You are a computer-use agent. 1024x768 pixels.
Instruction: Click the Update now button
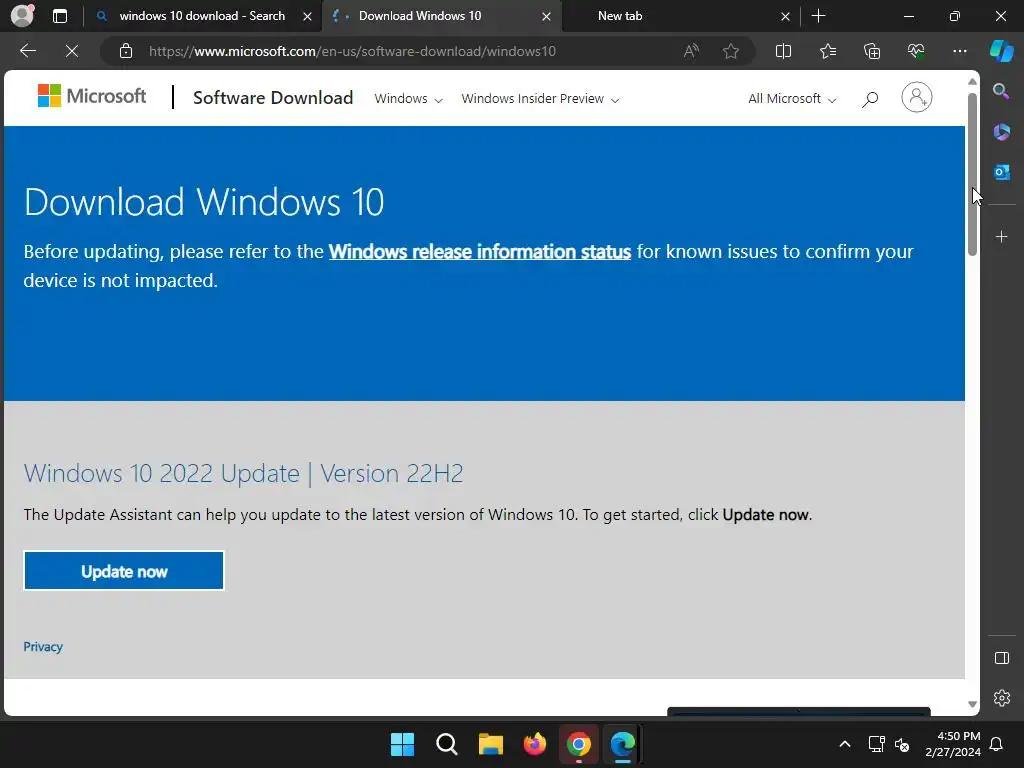click(124, 571)
